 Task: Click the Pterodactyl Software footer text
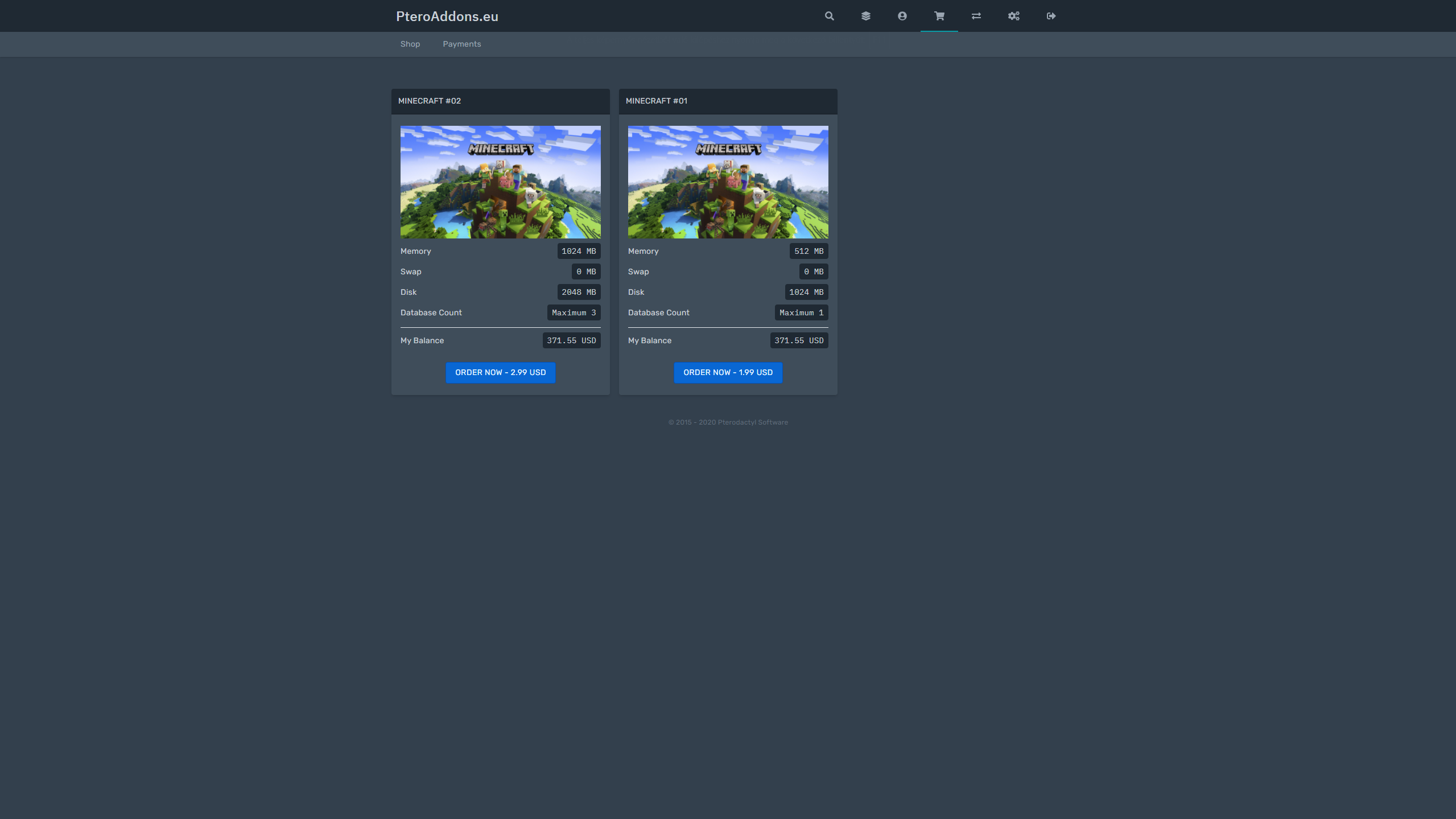[728, 422]
